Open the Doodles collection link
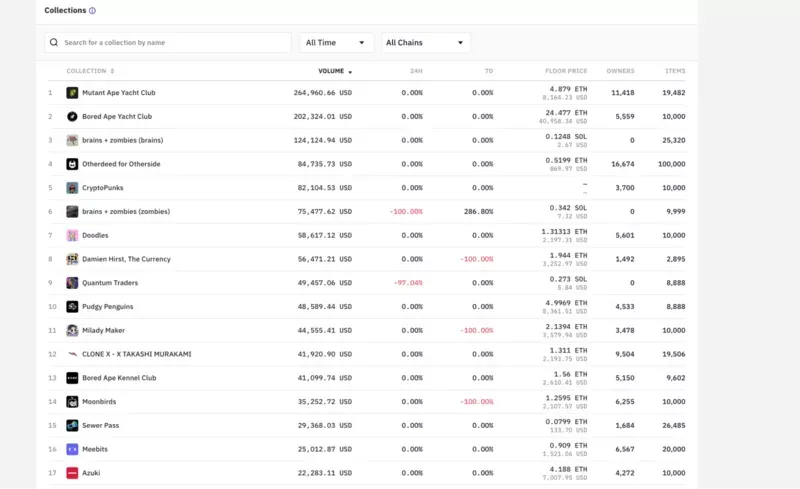Viewport: 800px width, 489px height. click(x=95, y=235)
